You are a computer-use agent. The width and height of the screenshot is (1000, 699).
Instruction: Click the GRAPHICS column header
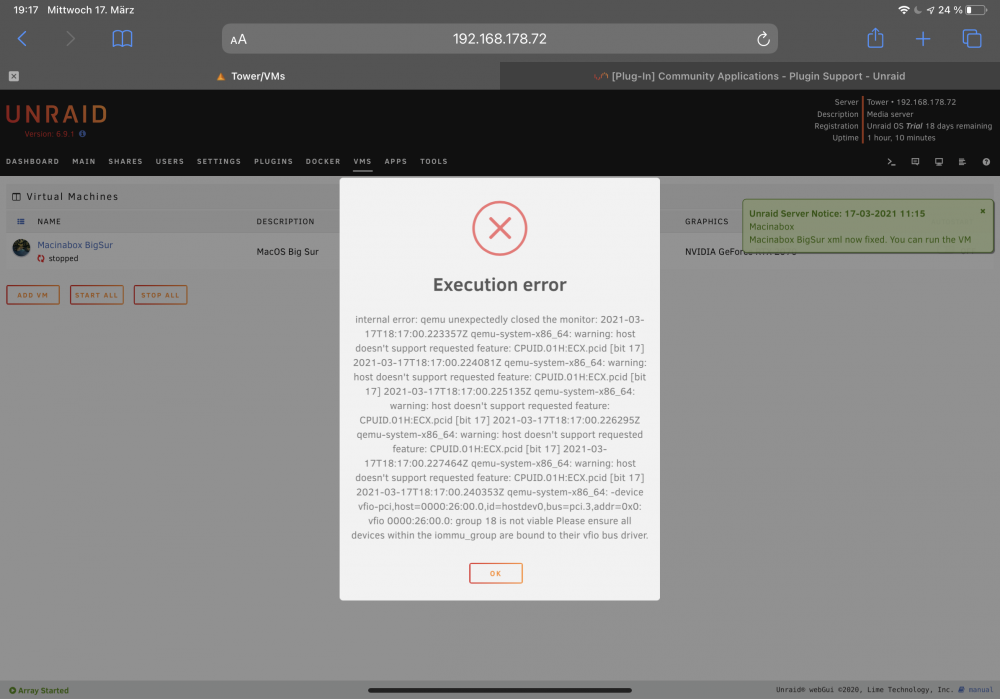[706, 221]
